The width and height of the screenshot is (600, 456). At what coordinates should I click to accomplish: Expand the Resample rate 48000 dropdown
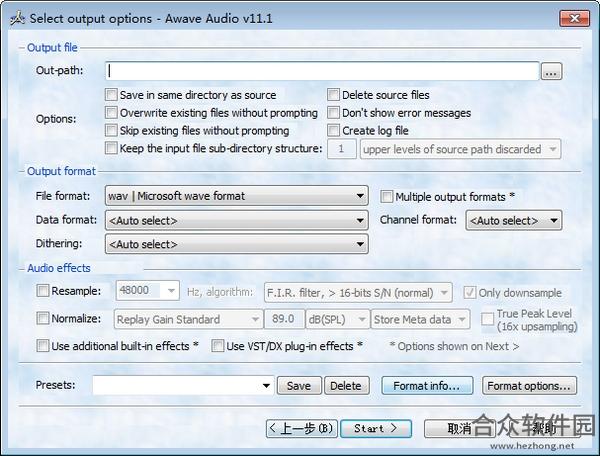(148, 290)
